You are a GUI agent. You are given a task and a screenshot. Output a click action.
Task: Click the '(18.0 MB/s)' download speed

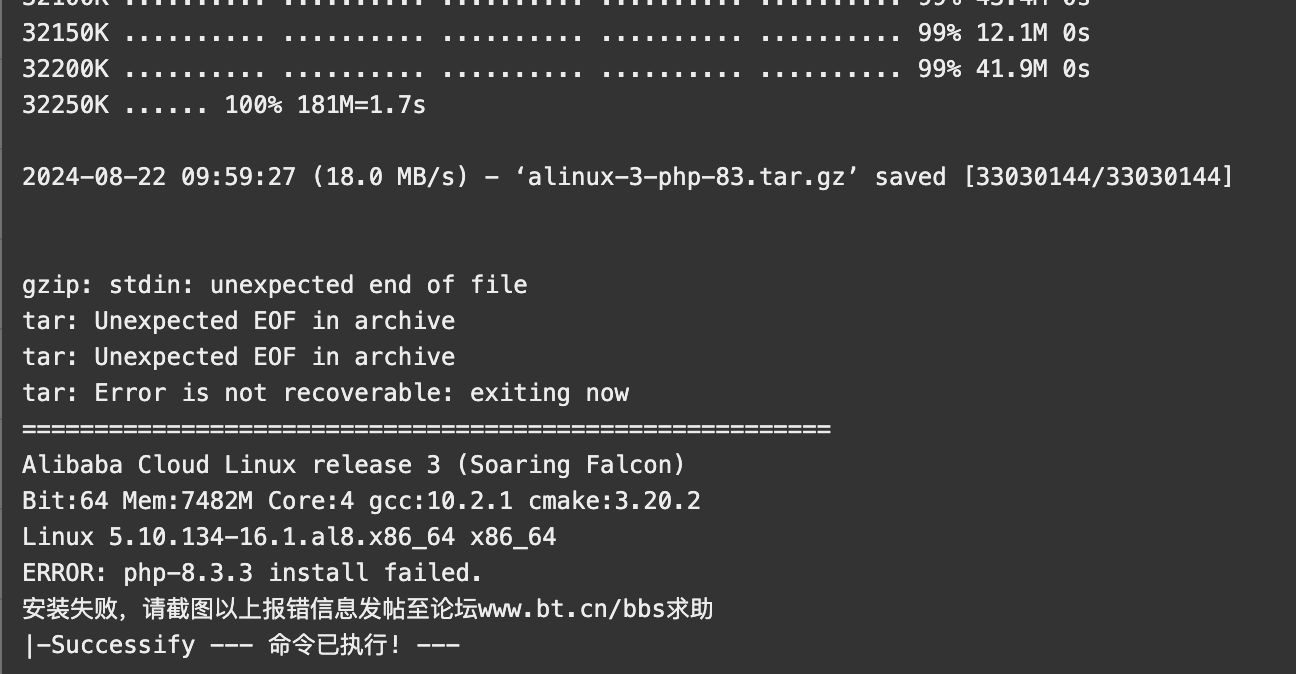390,177
